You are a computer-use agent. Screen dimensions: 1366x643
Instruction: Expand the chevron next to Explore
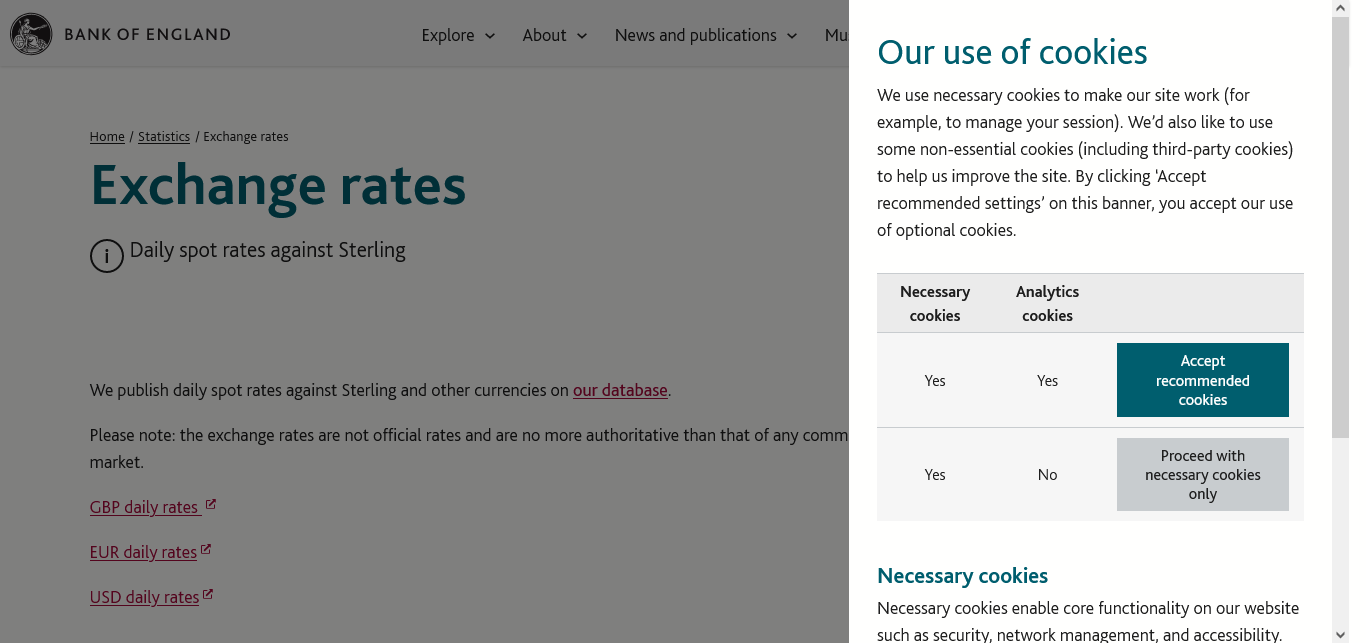tap(490, 36)
